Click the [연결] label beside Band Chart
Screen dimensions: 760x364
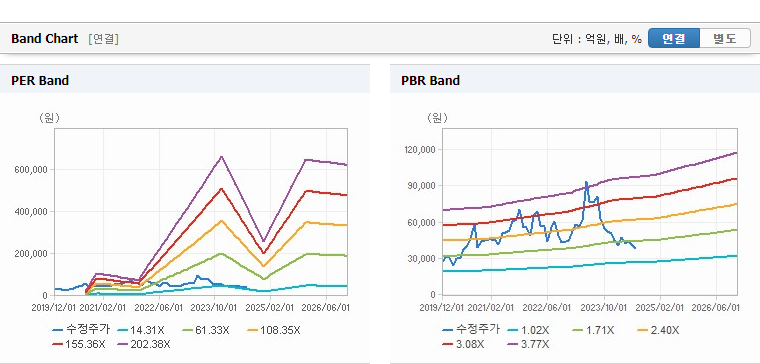pos(103,39)
